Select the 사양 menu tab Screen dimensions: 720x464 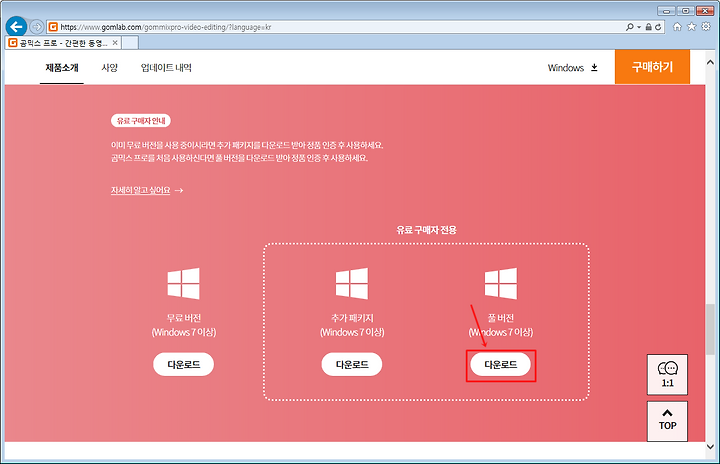(109, 68)
